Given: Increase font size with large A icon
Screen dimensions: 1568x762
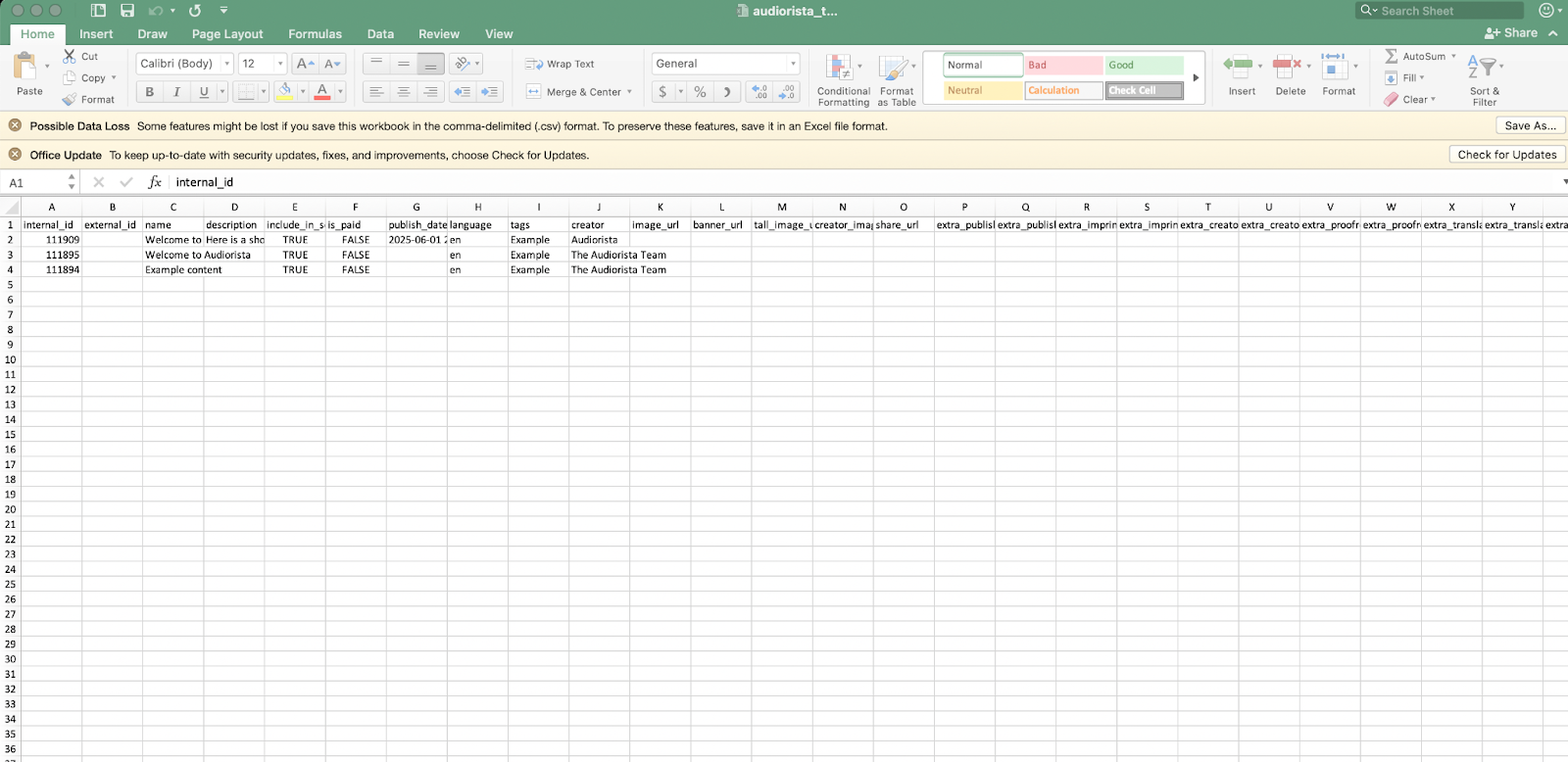Looking at the screenshot, I should (305, 64).
